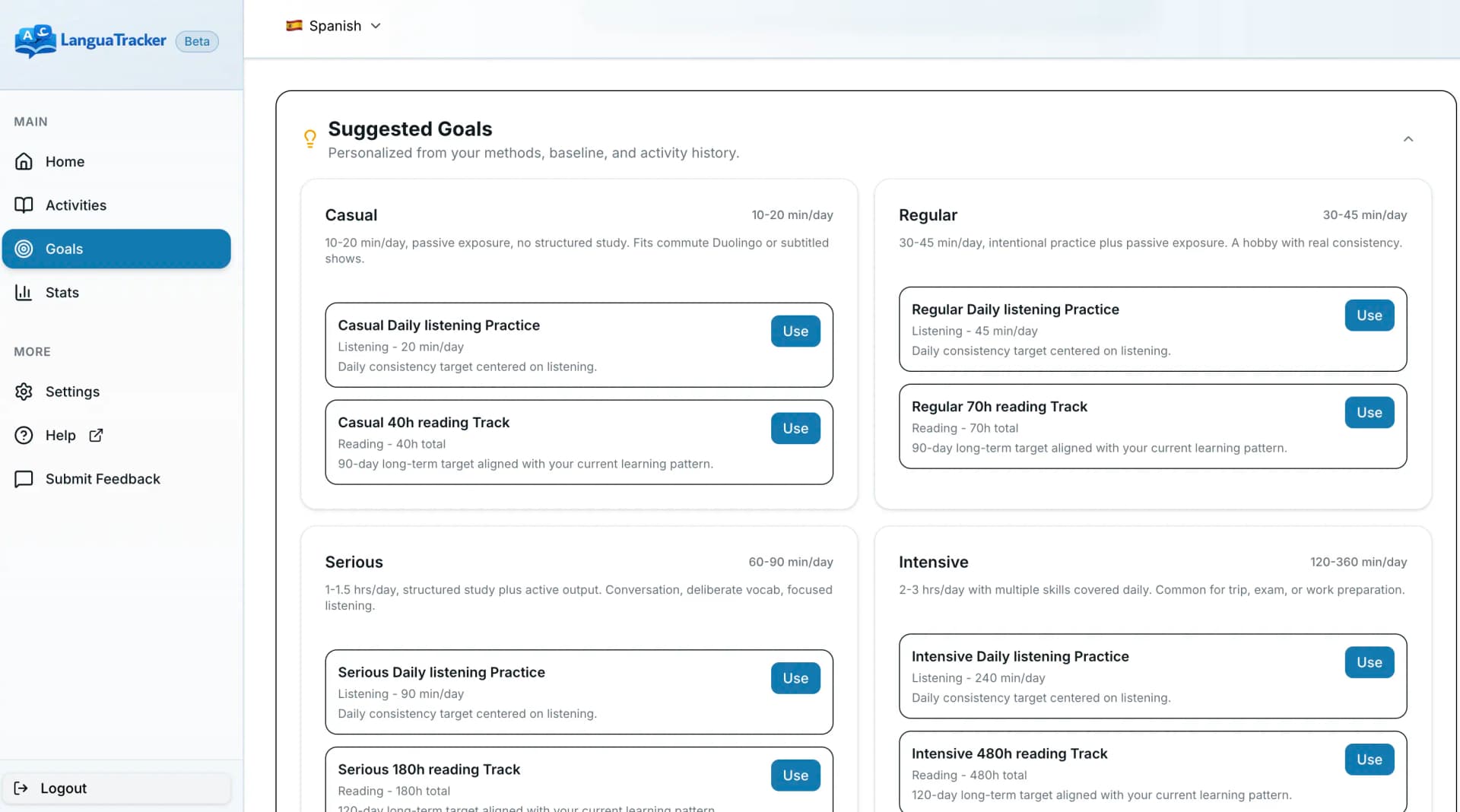Screen dimensions: 1460x812
Task: Open the Spanish language dropdown
Action: point(333,25)
